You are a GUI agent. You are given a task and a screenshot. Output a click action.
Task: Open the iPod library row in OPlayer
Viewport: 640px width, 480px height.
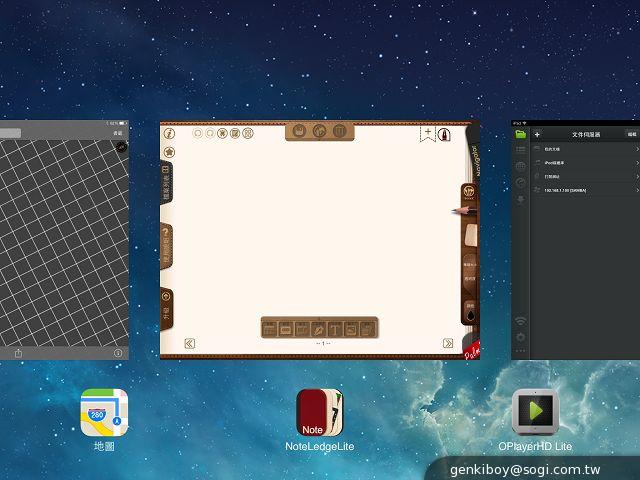tap(585, 162)
